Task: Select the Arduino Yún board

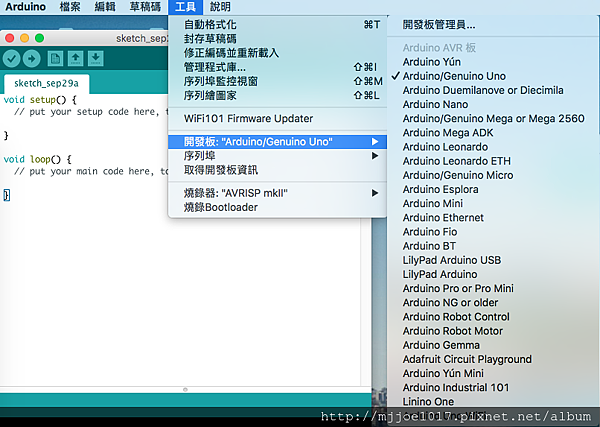Action: click(493, 62)
